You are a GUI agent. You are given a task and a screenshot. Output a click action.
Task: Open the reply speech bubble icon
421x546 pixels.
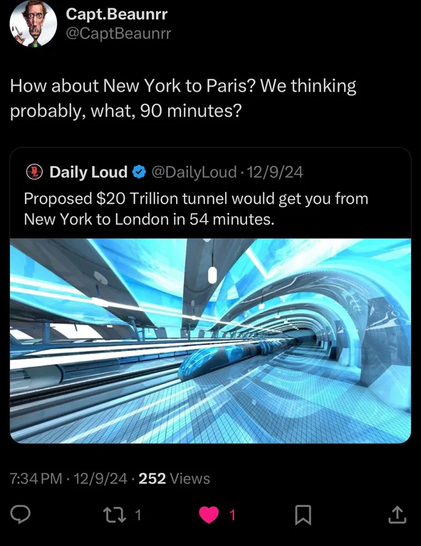[x=21, y=514]
